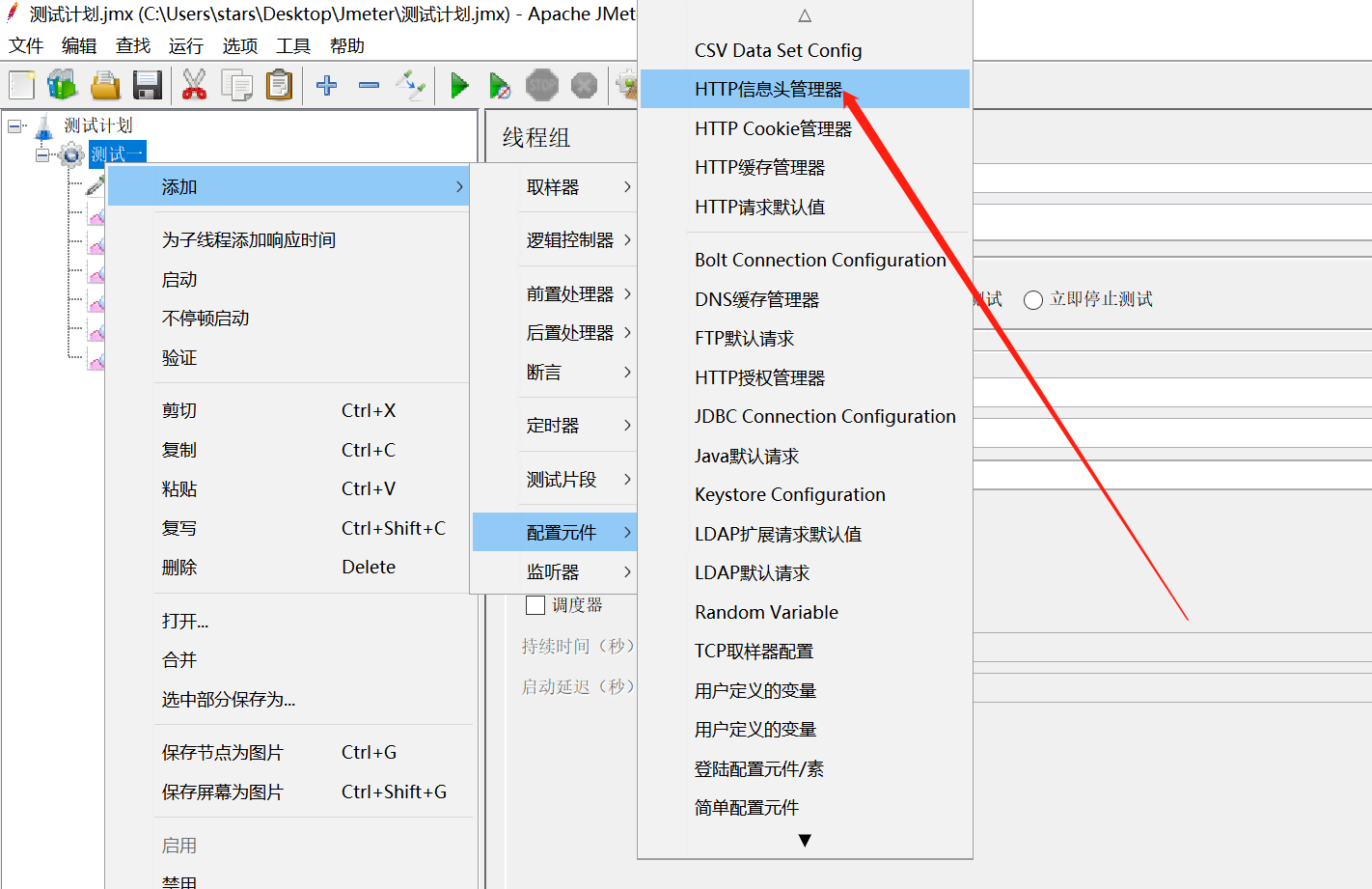The height and width of the screenshot is (889, 1372).
Task: Open the 运行 menu
Action: point(185,44)
